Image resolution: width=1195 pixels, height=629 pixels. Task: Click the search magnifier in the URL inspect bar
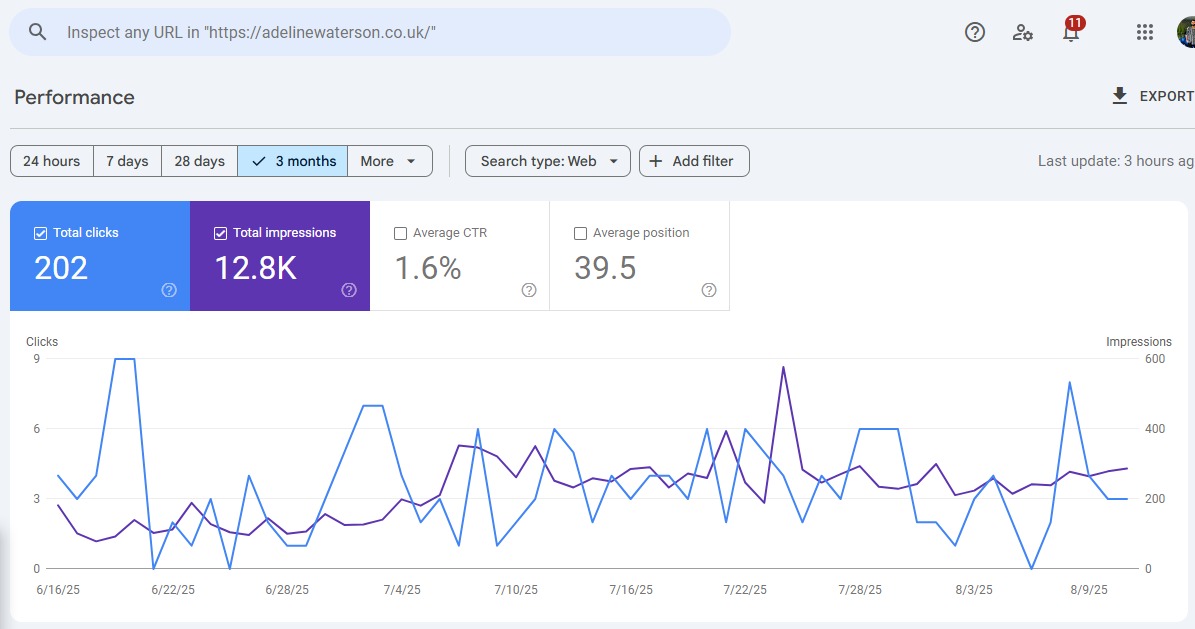coord(37,31)
